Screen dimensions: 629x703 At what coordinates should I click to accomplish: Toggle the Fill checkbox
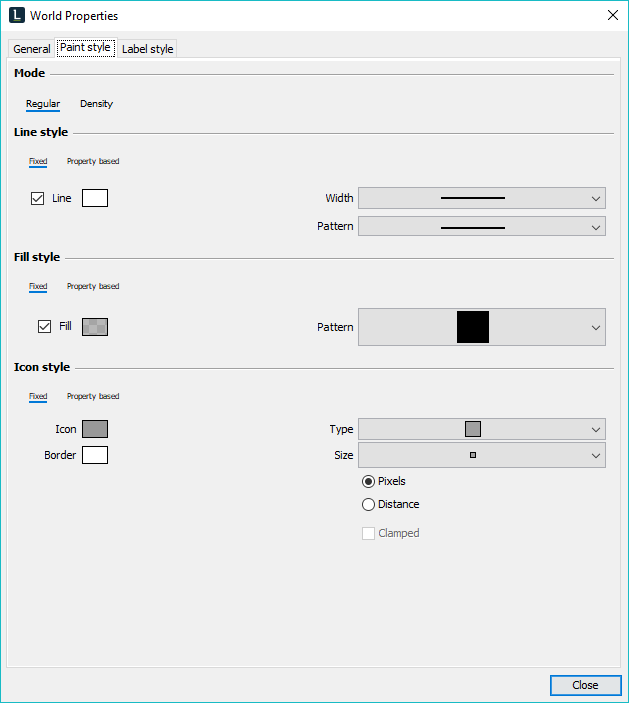coord(44,326)
